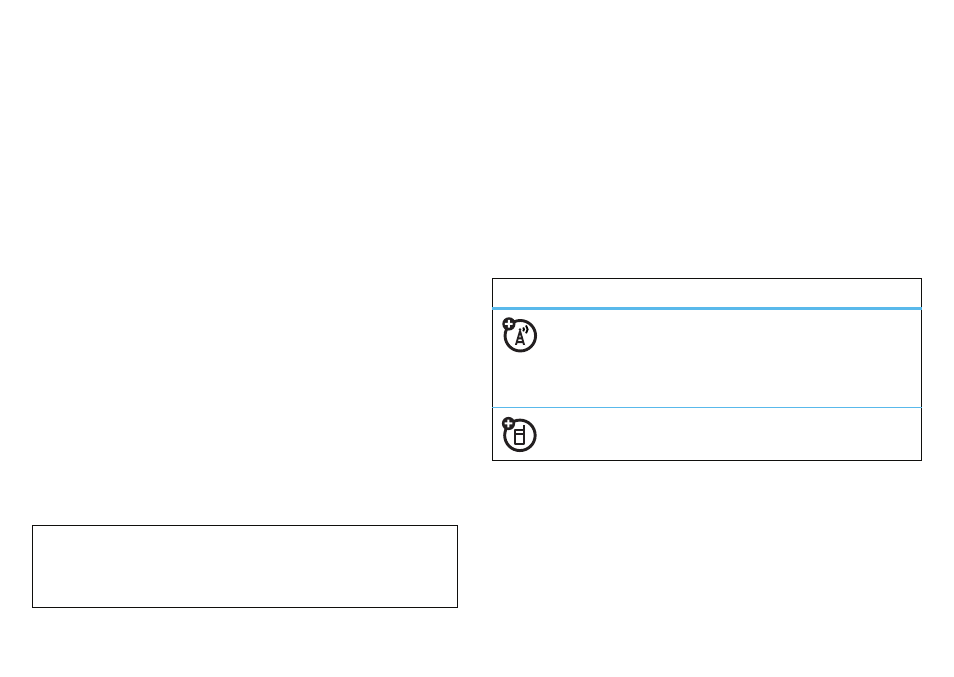Click blank area below the bordered box

pos(245,640)
